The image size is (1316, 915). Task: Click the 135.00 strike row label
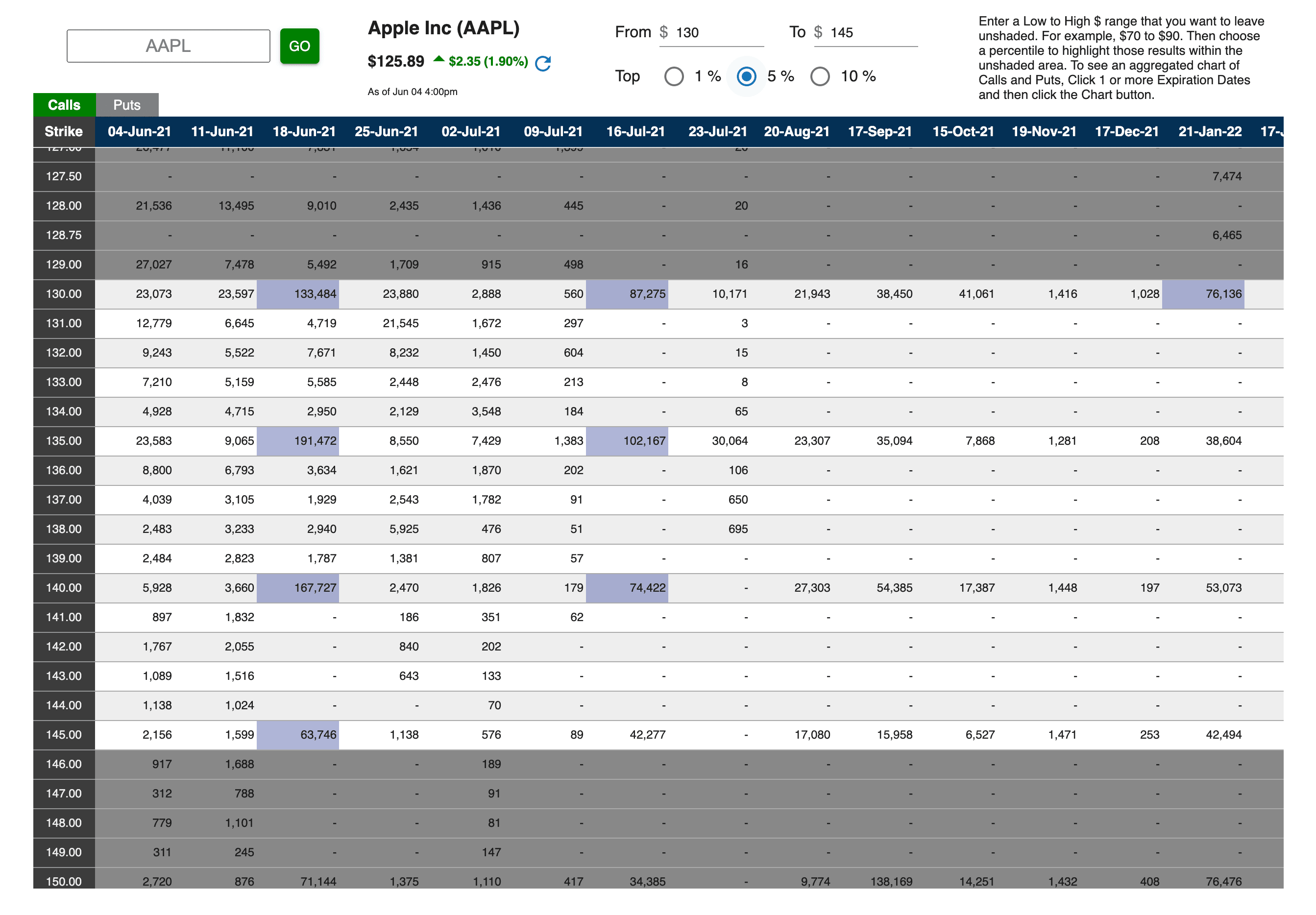coord(64,440)
